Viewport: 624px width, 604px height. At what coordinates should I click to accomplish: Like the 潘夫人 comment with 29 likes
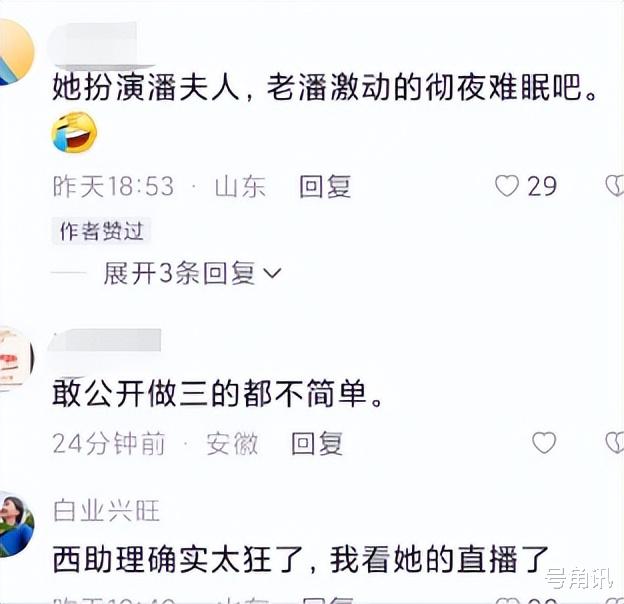point(507,186)
